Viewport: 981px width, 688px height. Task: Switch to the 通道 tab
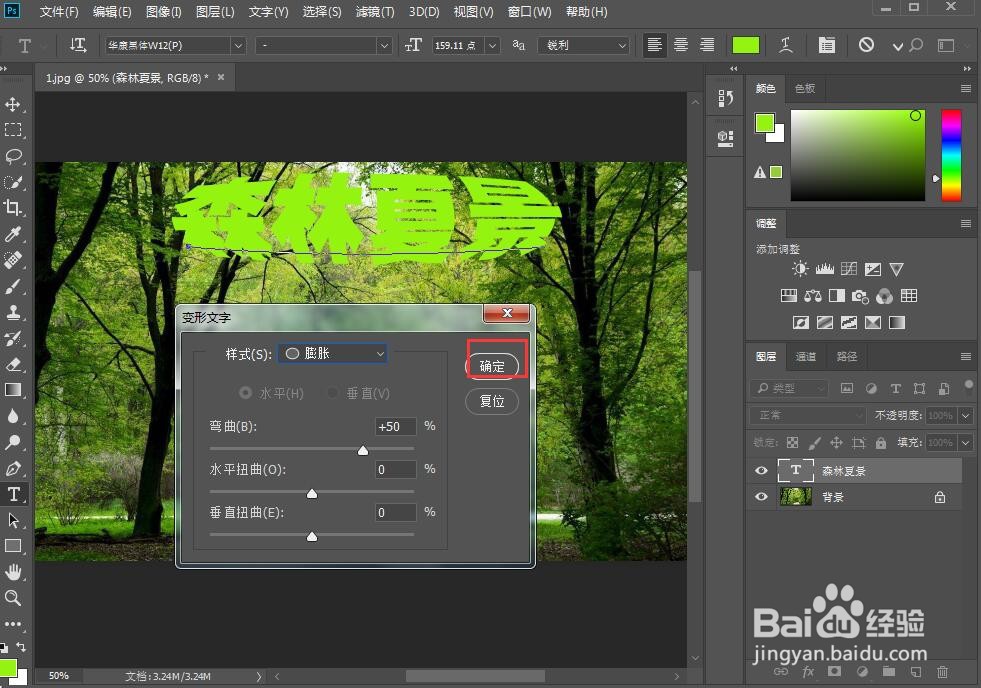tap(805, 356)
